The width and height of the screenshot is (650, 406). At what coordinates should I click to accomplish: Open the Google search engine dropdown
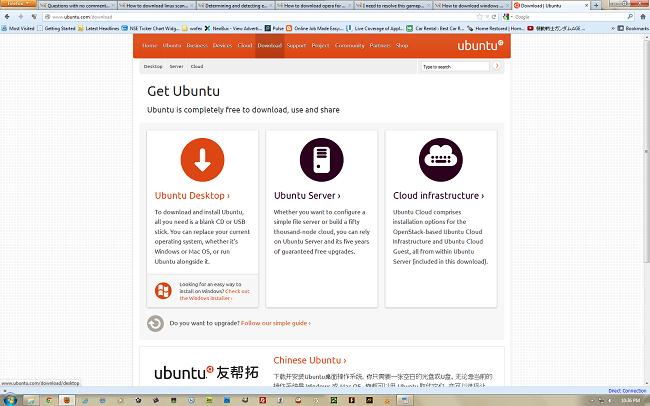pyautogui.click(x=508, y=17)
